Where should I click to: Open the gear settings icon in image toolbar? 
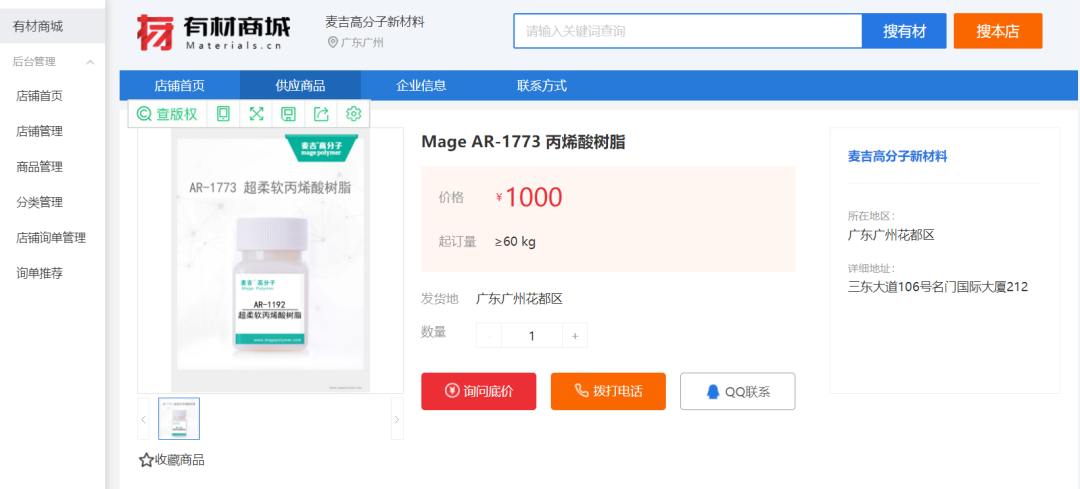[353, 114]
